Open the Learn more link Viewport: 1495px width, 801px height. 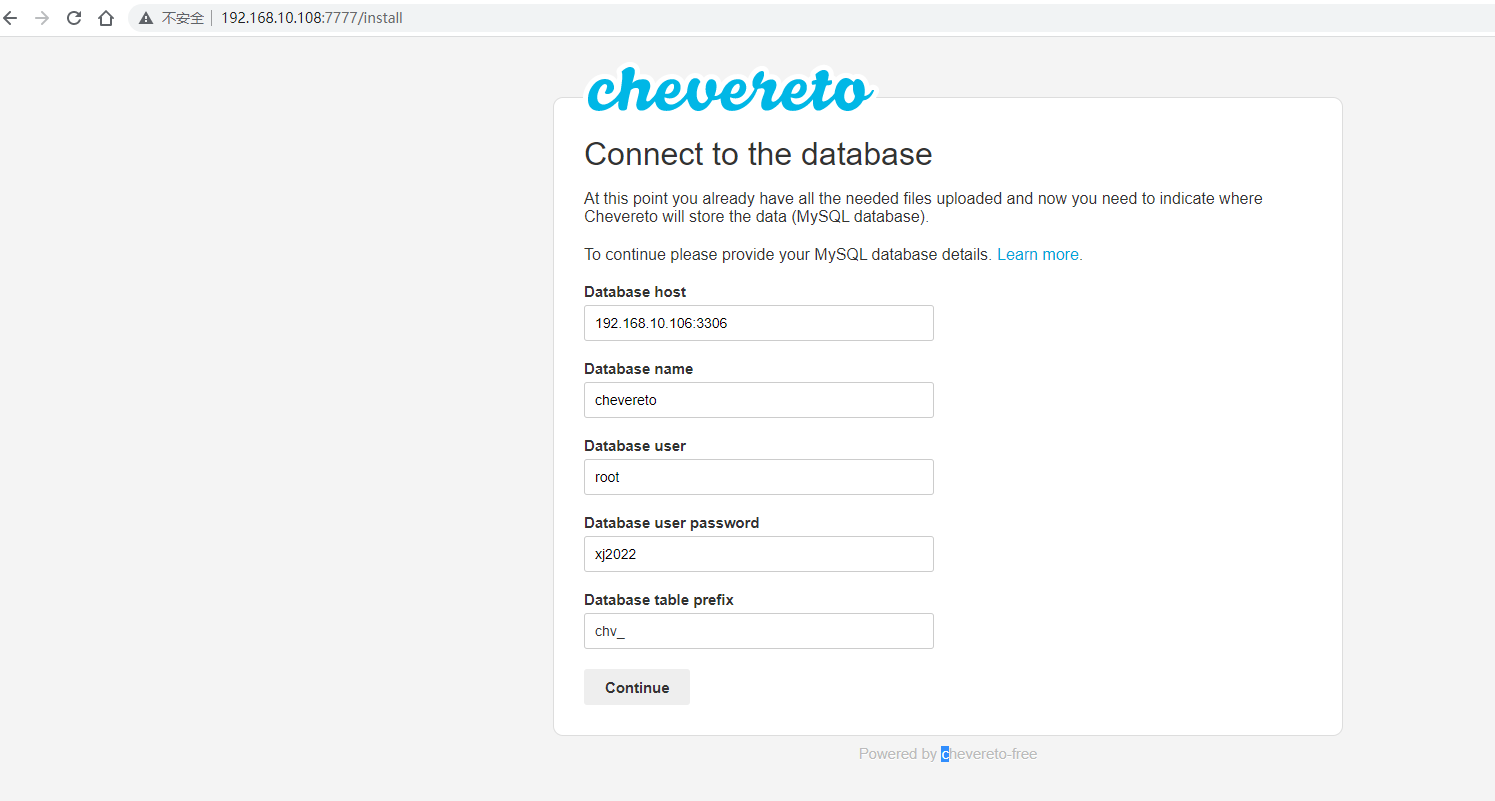tap(1039, 255)
